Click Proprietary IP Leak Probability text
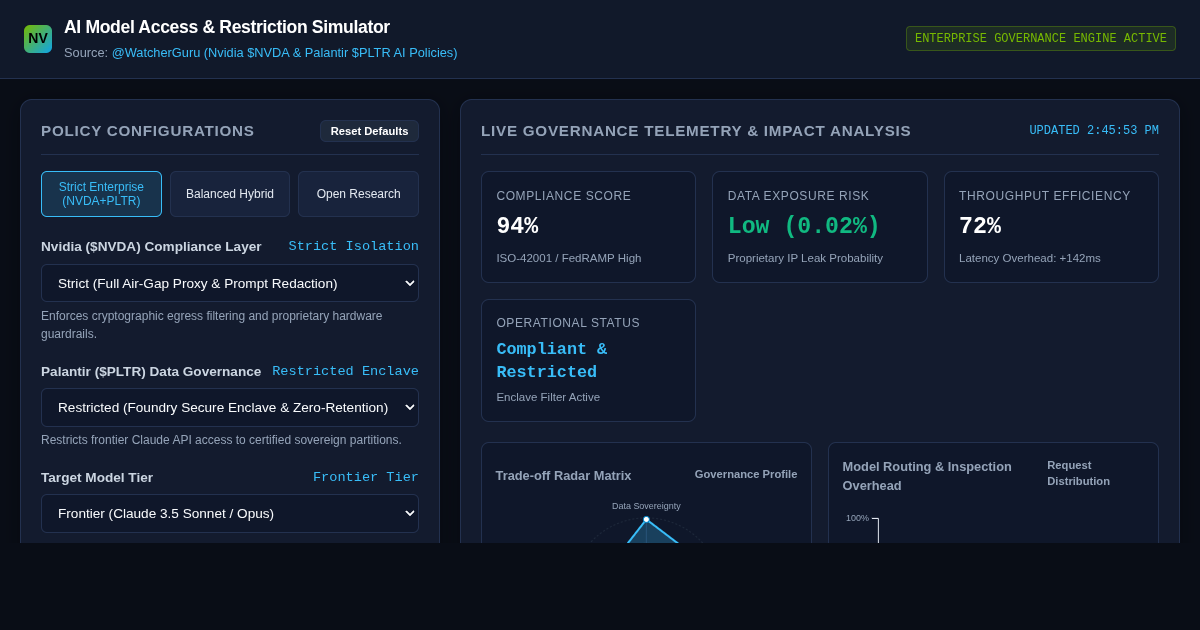 (805, 258)
